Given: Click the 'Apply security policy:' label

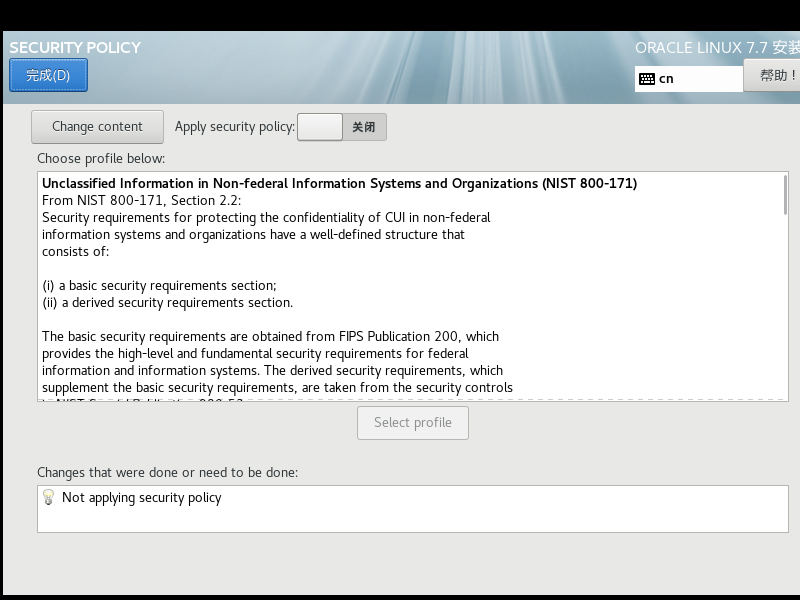Looking at the screenshot, I should (x=235, y=127).
